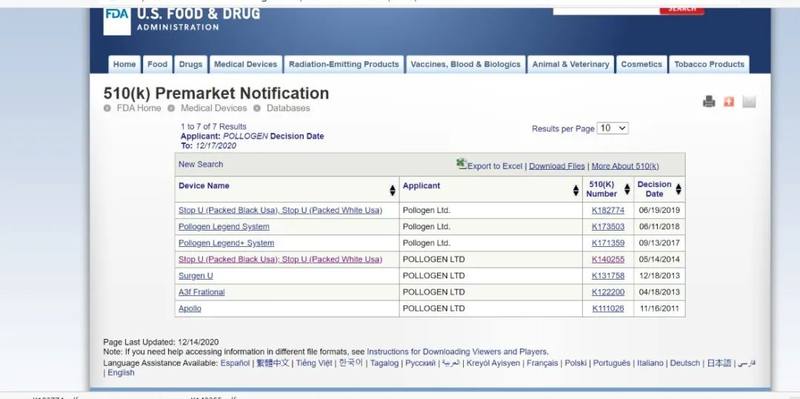Open 510(k) number K182774

point(608,210)
